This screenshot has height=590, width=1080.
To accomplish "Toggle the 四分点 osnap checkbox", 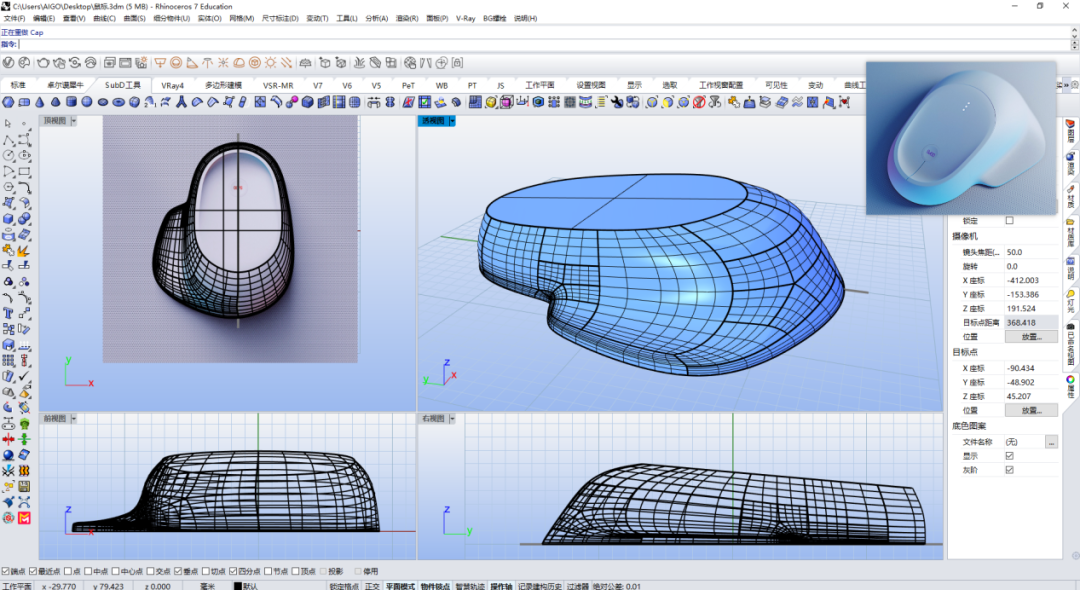I will click(x=233, y=571).
